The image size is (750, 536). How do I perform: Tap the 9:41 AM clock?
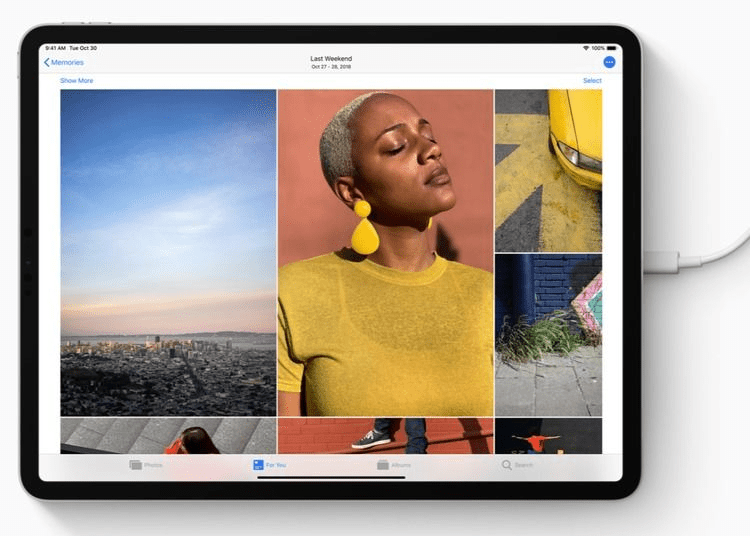pos(55,48)
